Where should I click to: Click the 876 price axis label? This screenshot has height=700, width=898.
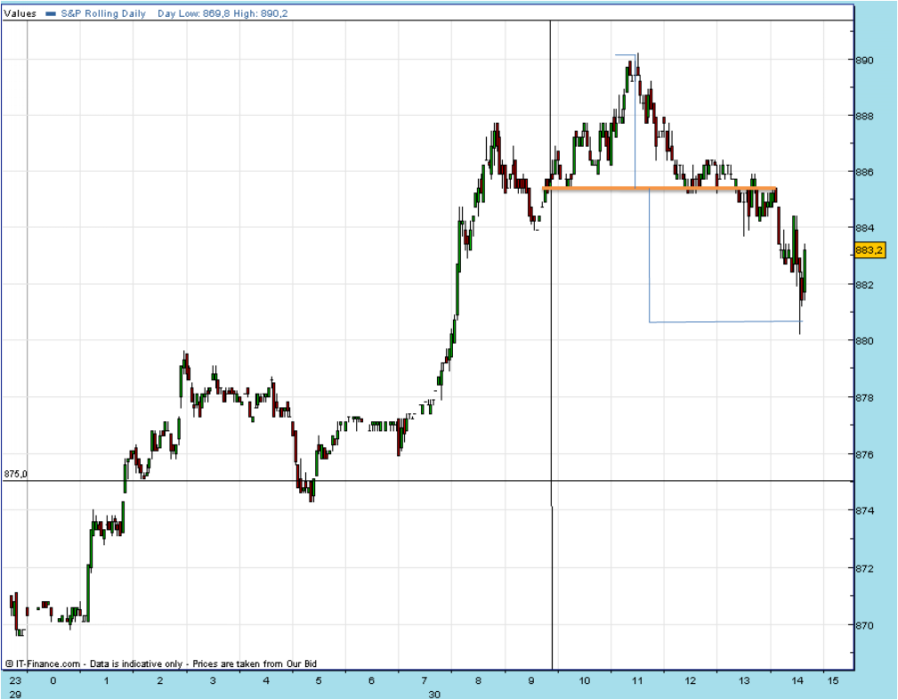pyautogui.click(x=865, y=454)
